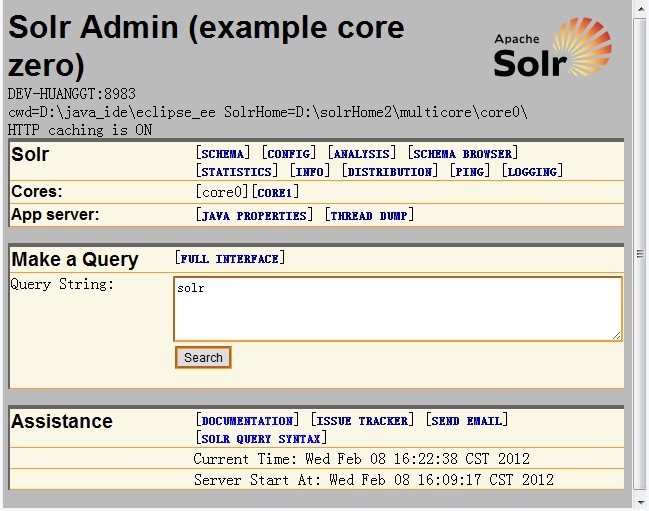Image resolution: width=649 pixels, height=511 pixels.
Task: View the STATISTICS page
Action: coord(237,171)
